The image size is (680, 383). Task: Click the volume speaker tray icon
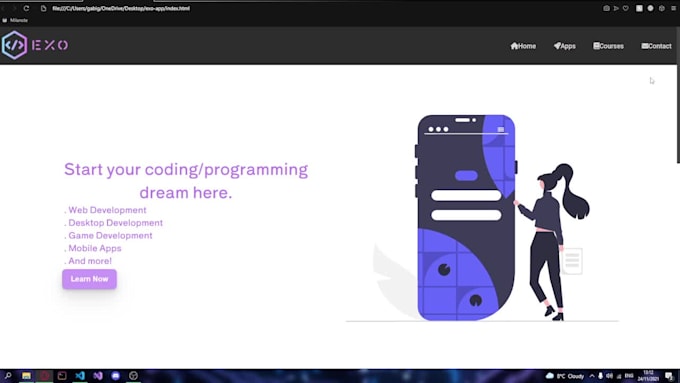[610, 376]
